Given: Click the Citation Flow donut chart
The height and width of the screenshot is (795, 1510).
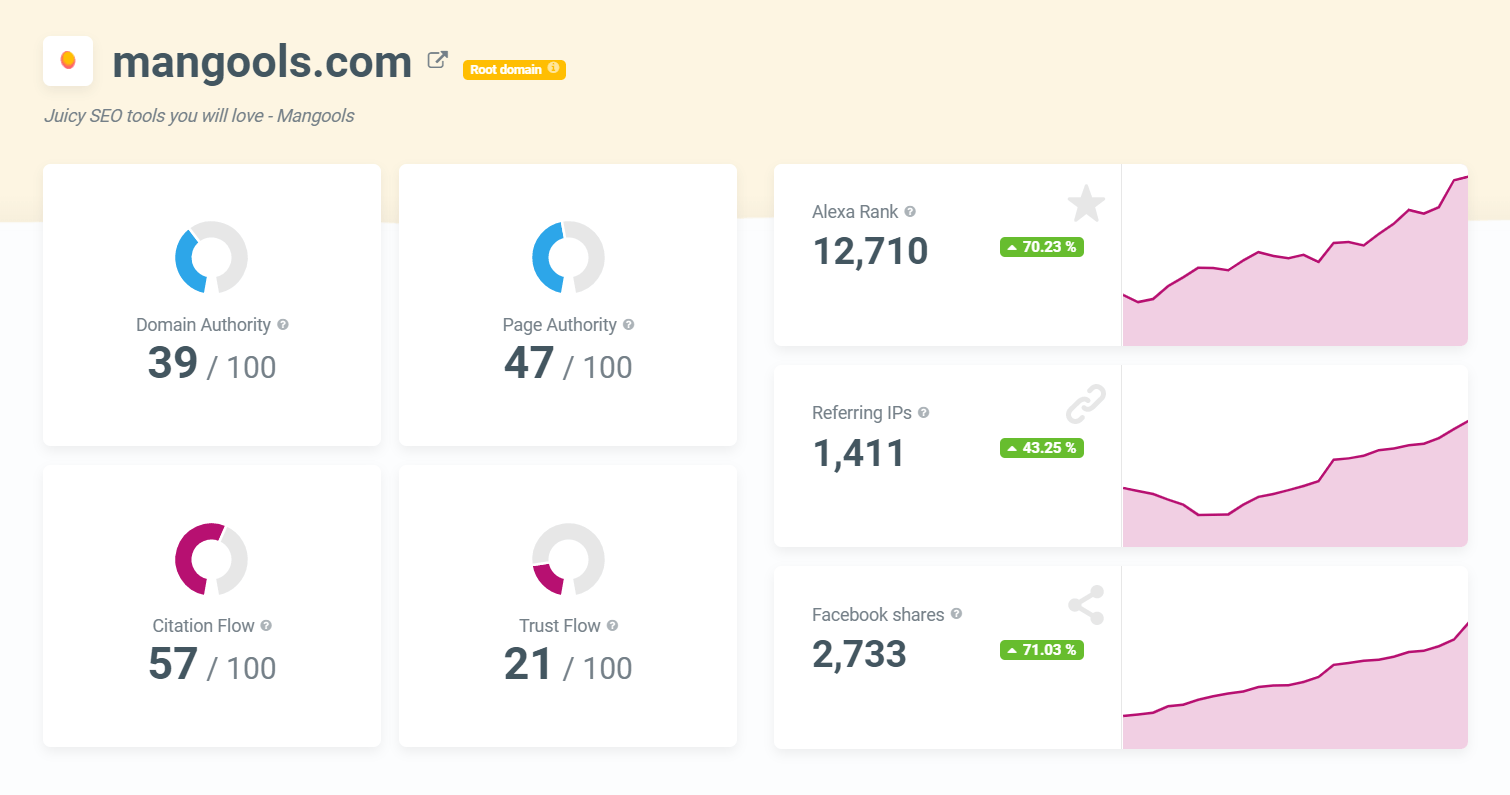Looking at the screenshot, I should pyautogui.click(x=212, y=558).
